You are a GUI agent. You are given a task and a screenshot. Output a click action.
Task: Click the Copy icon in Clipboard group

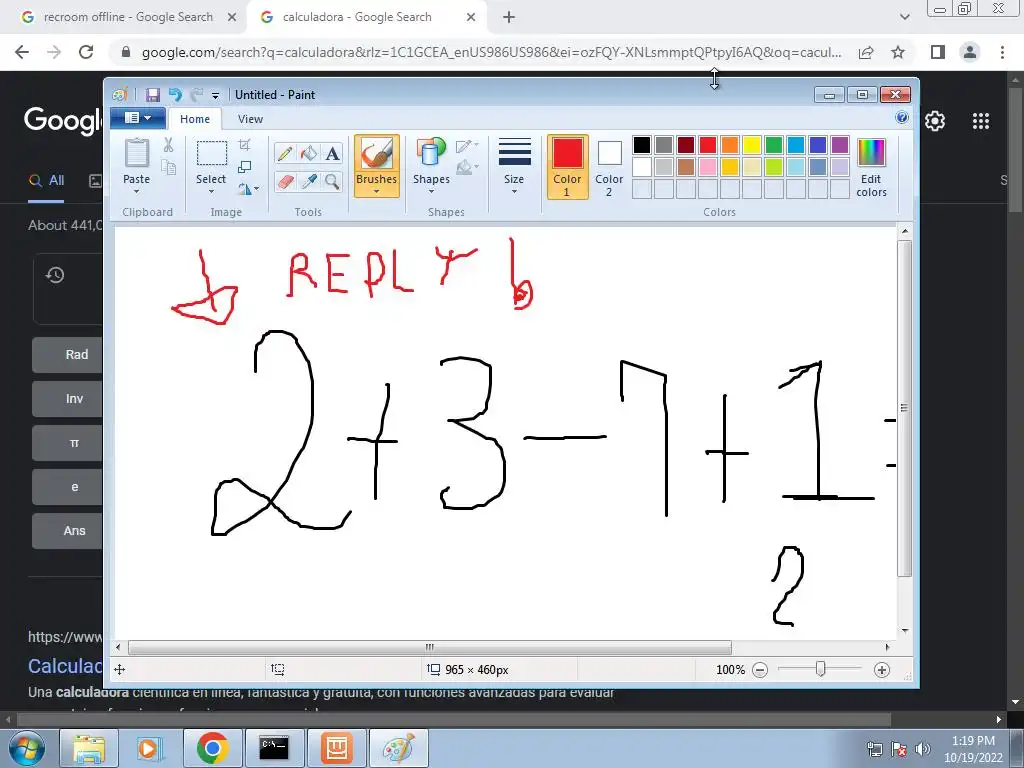[x=168, y=168]
